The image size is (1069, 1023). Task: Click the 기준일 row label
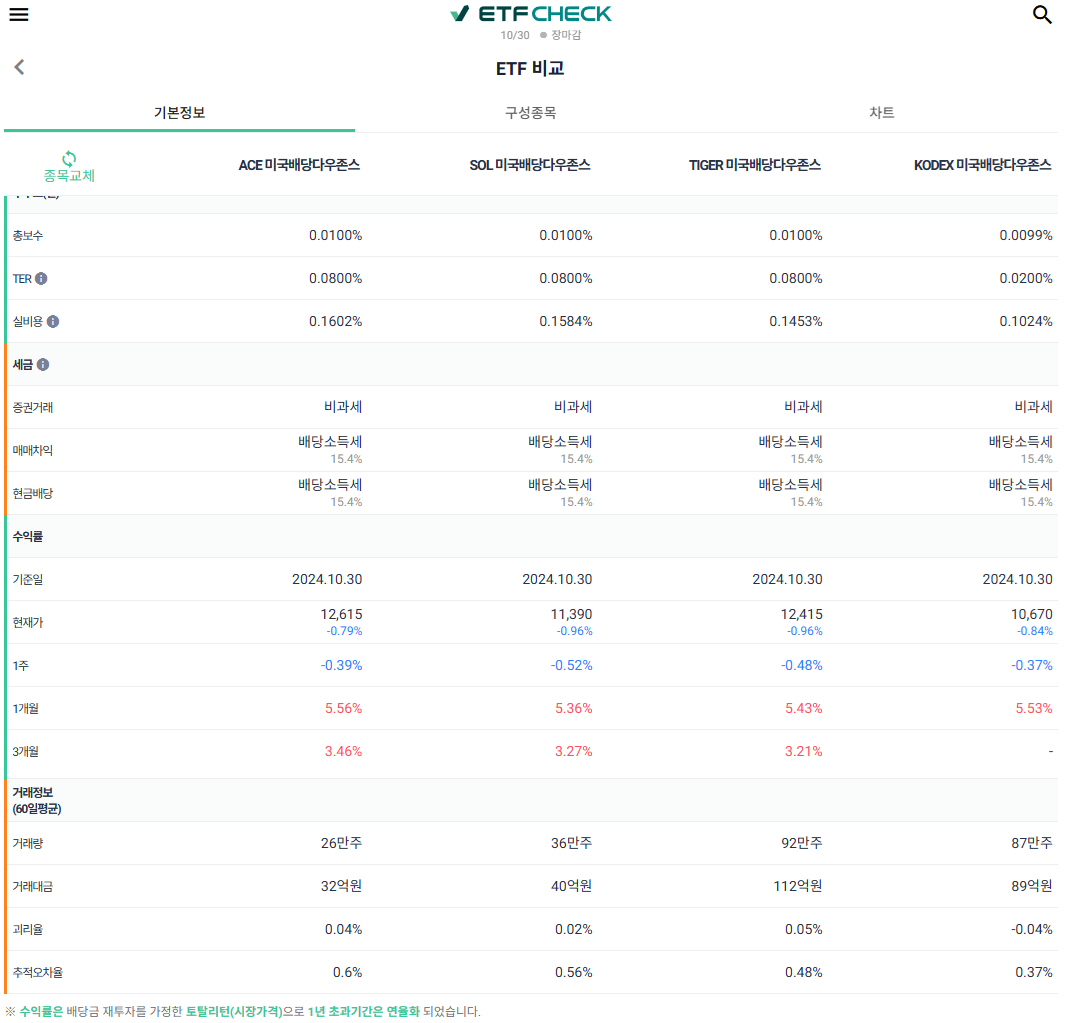coord(28,579)
